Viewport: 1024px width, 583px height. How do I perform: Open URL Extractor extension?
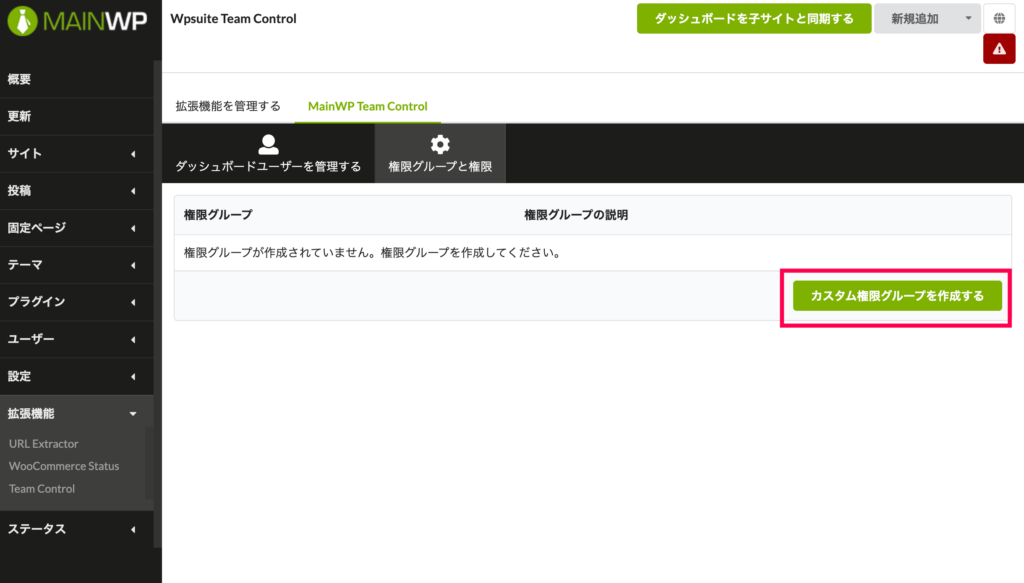44,444
